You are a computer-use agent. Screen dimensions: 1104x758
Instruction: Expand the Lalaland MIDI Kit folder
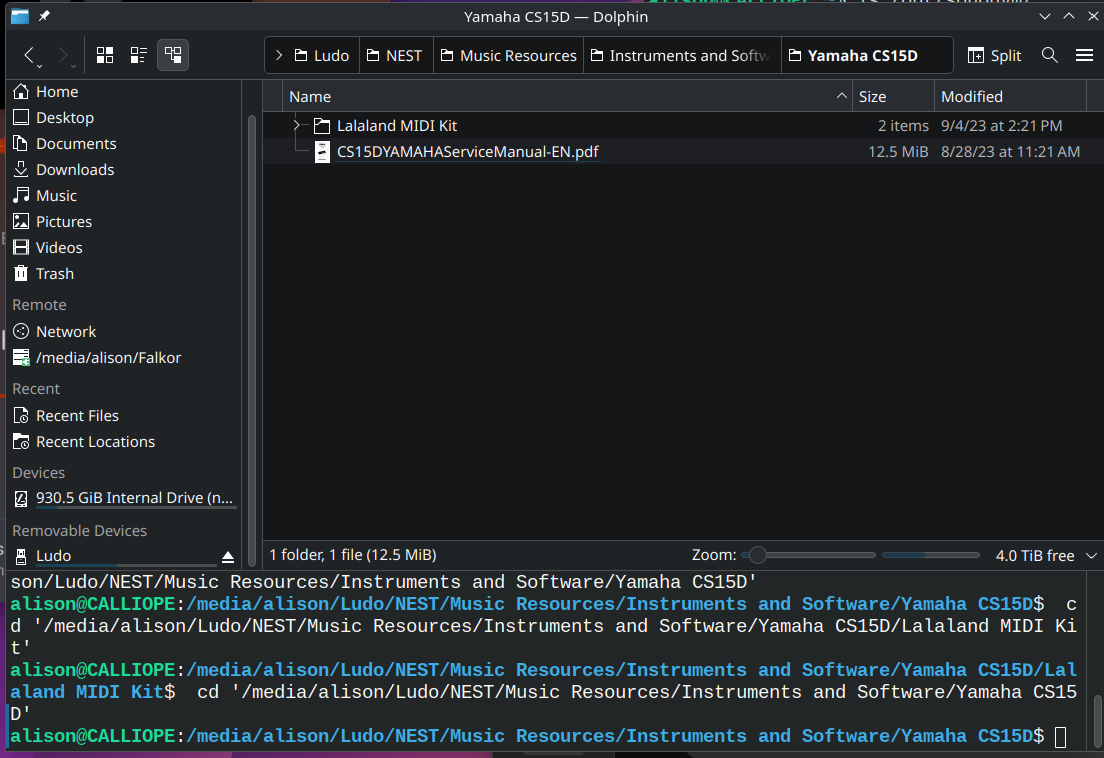click(296, 126)
